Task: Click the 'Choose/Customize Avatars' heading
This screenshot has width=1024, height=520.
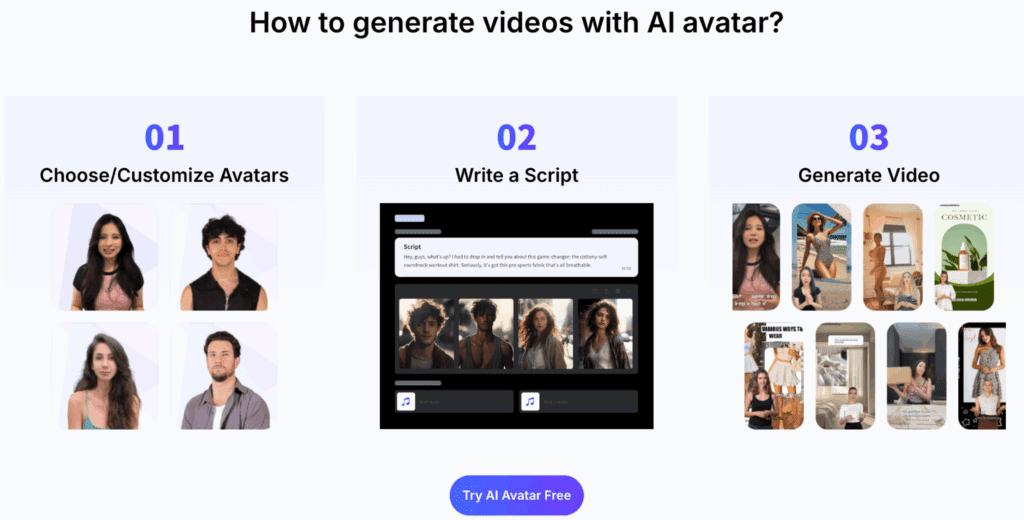Action: tap(164, 175)
